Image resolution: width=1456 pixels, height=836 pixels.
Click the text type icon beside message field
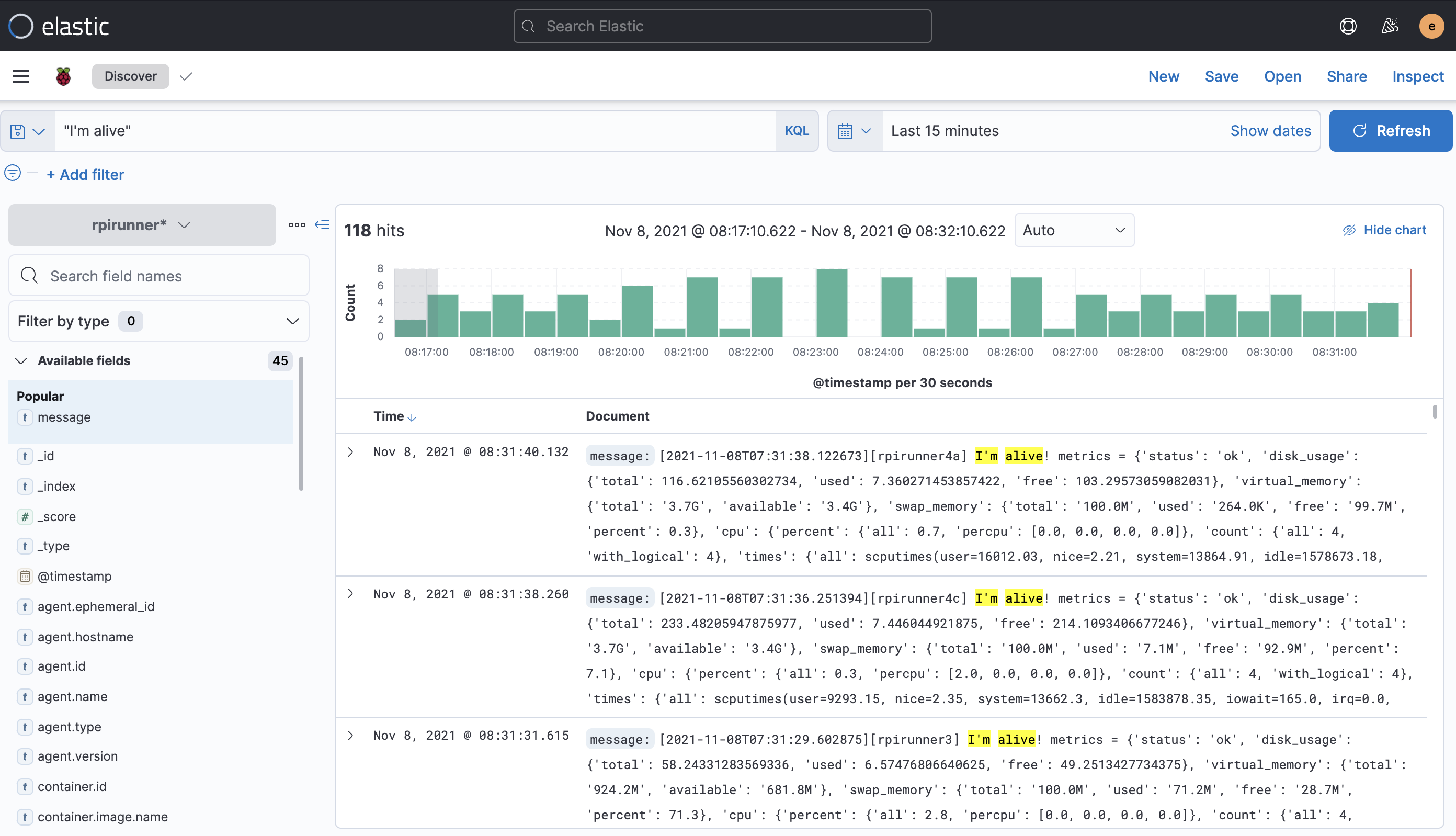tap(24, 417)
